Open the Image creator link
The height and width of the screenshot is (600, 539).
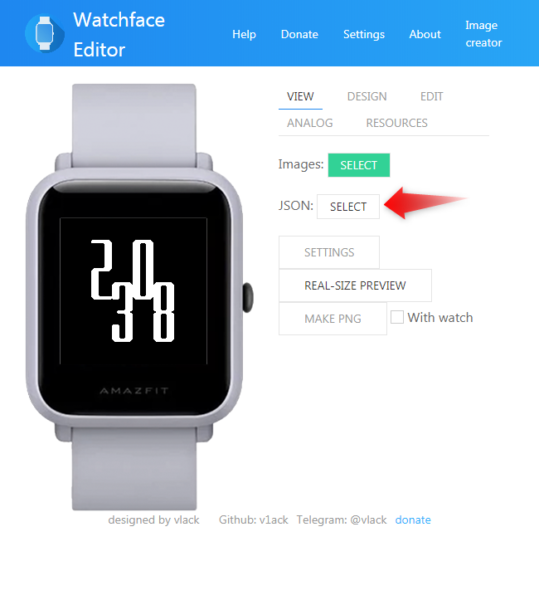click(484, 34)
